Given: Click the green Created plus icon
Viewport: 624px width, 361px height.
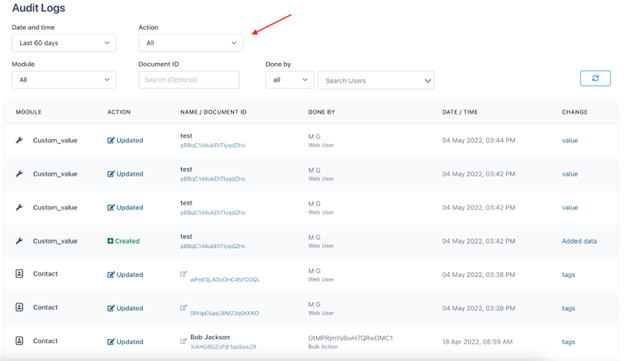Looking at the screenshot, I should pyautogui.click(x=110, y=241).
